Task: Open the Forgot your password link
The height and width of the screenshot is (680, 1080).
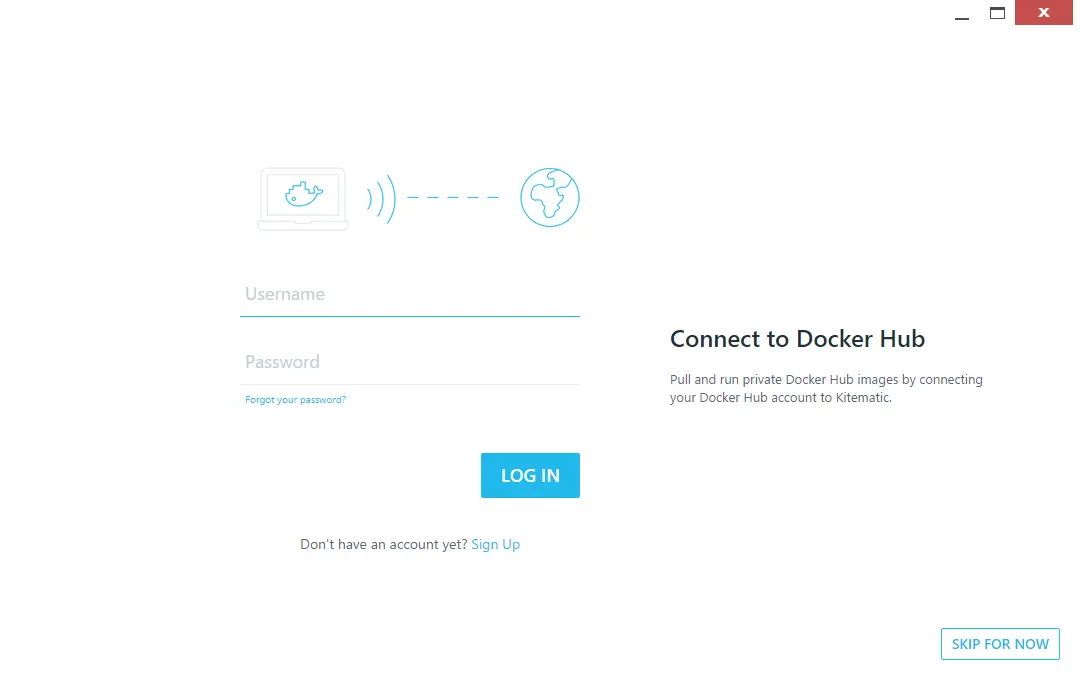Action: click(295, 400)
